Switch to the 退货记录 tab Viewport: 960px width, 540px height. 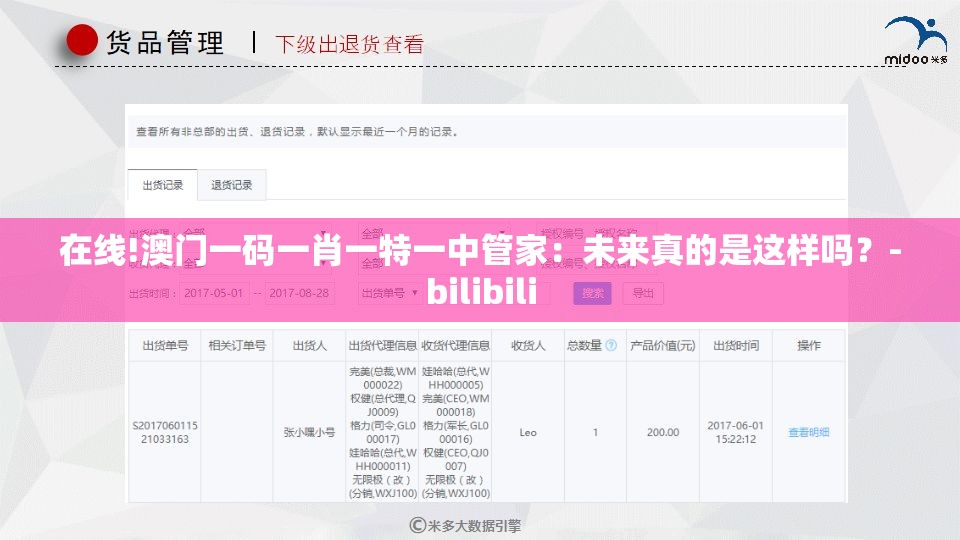231,185
